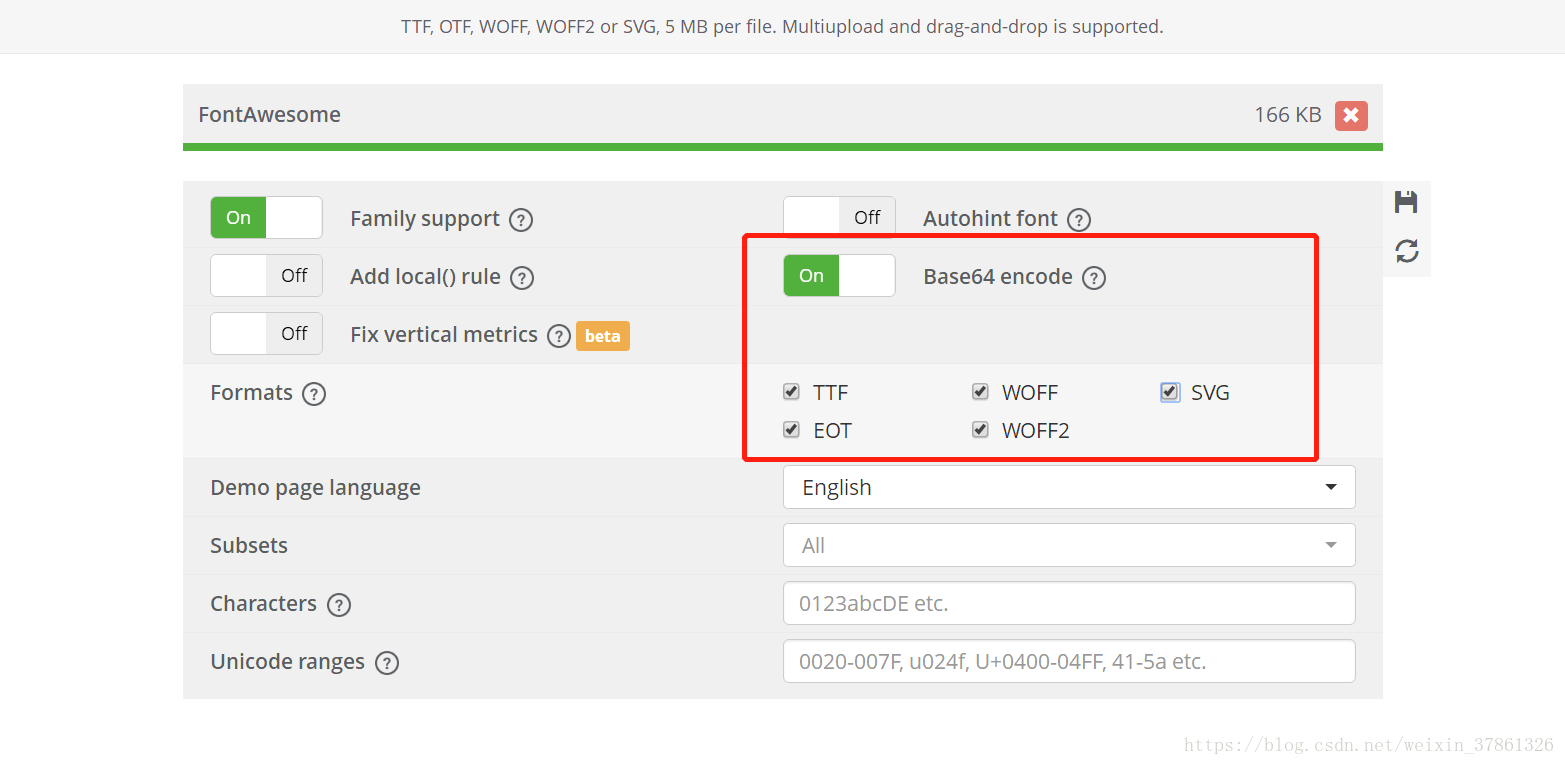Uncheck the SVG format checkbox

click(1170, 392)
